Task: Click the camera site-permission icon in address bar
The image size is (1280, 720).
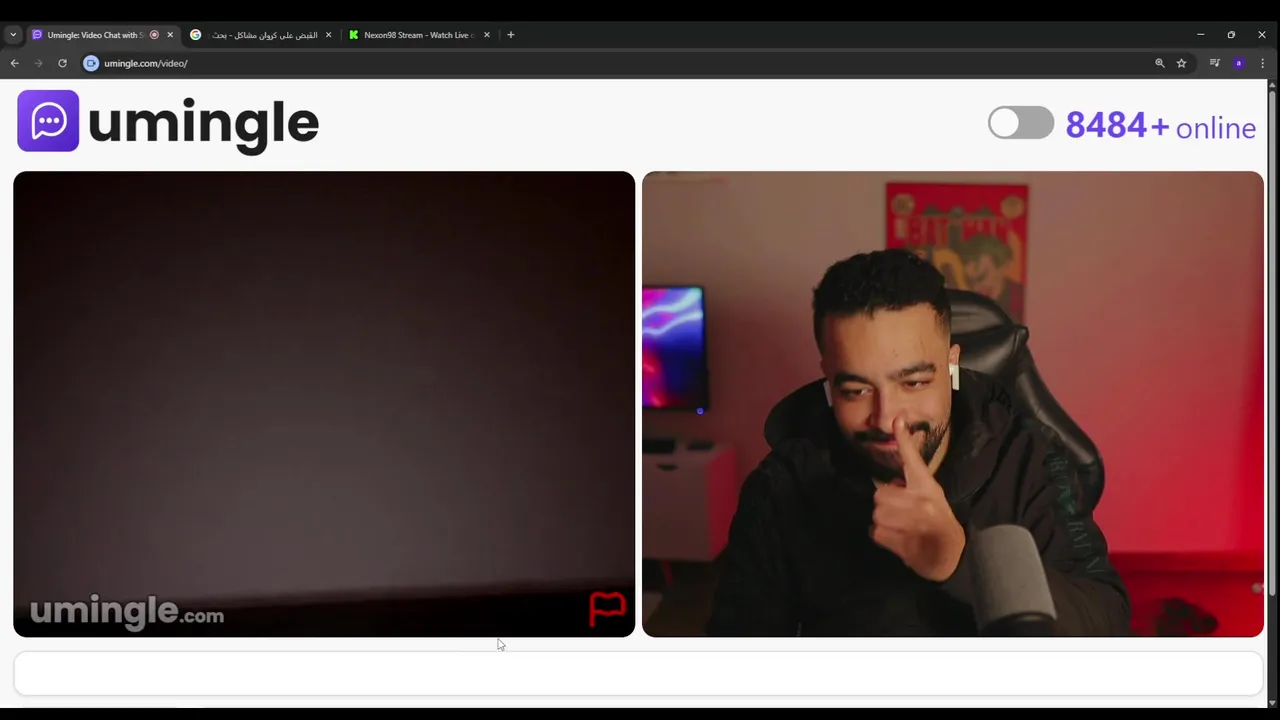Action: point(91,63)
